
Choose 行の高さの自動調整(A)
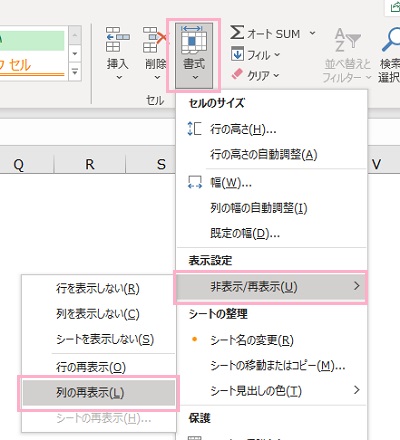point(271,154)
